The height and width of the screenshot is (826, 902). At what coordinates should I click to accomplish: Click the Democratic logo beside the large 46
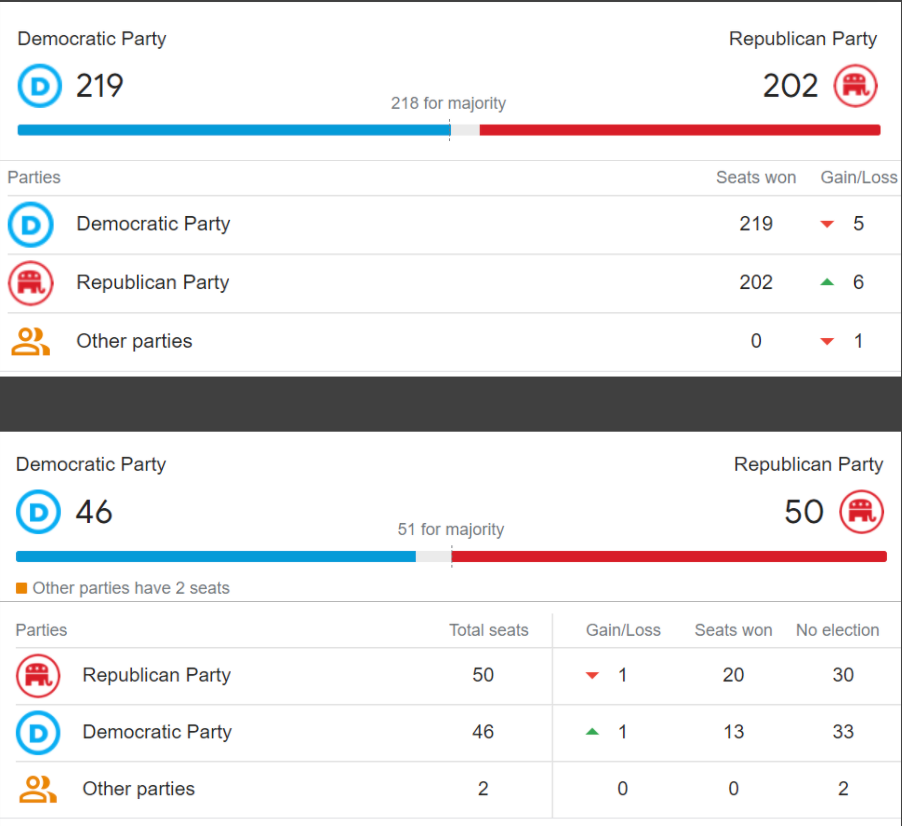tap(38, 513)
